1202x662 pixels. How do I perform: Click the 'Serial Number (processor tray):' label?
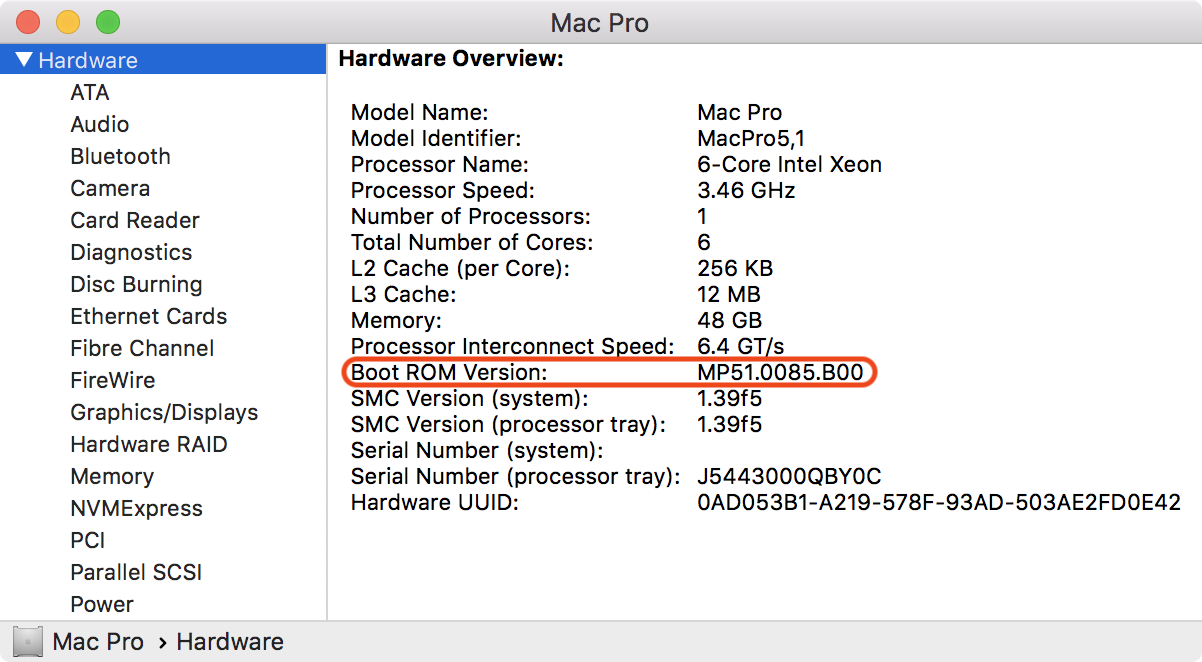click(x=516, y=476)
